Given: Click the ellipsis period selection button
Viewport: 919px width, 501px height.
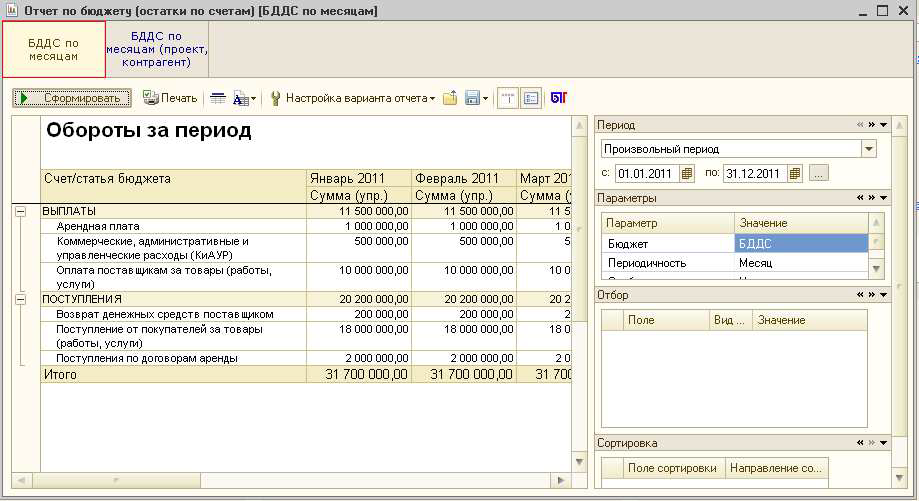Looking at the screenshot, I should pyautogui.click(x=819, y=173).
